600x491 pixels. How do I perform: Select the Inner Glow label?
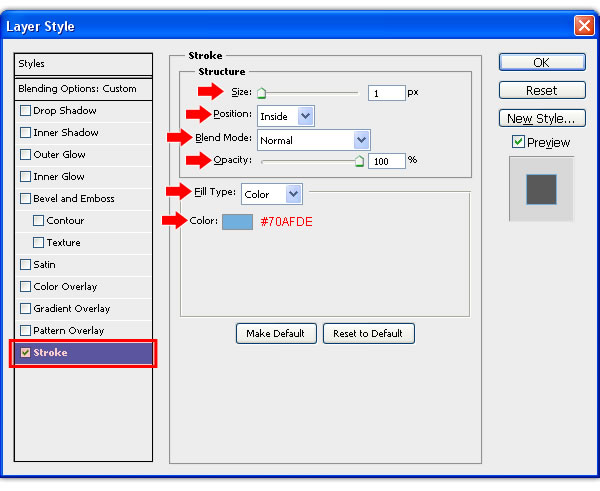click(59, 176)
